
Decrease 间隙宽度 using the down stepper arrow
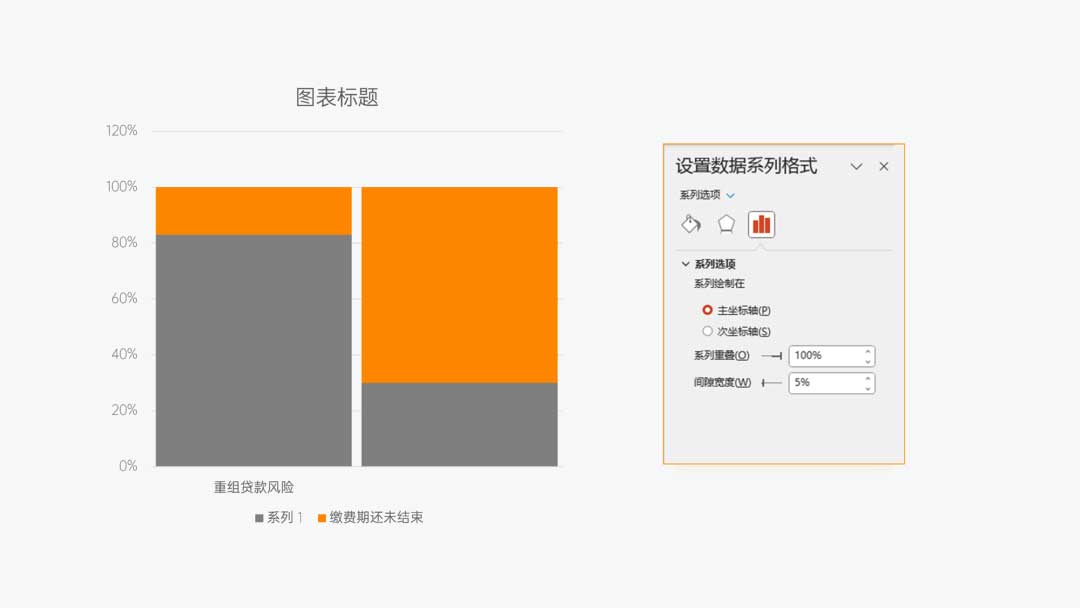(x=866, y=388)
